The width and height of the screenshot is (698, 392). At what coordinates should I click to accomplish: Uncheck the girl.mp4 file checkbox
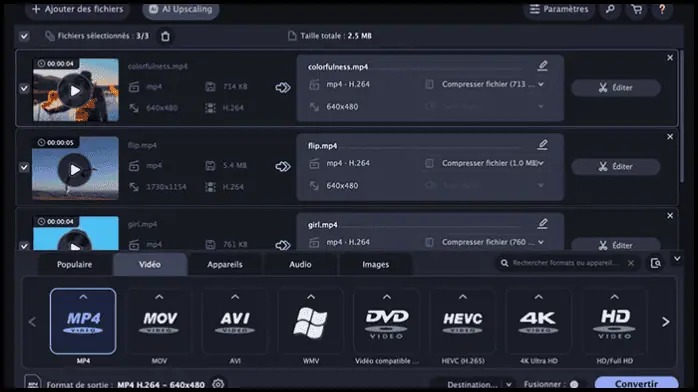click(24, 245)
